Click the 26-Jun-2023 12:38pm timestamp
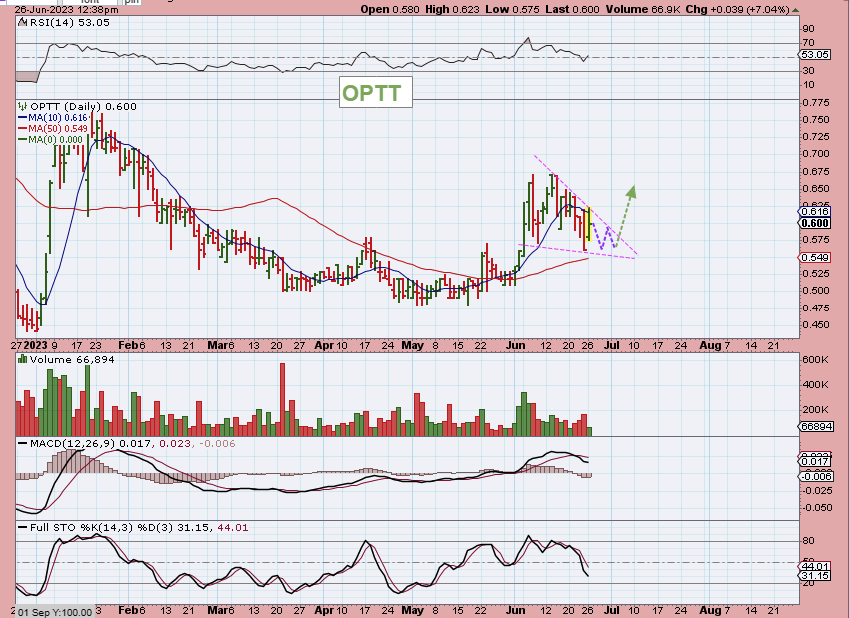Viewport: 849px width, 618px height. [67, 9]
